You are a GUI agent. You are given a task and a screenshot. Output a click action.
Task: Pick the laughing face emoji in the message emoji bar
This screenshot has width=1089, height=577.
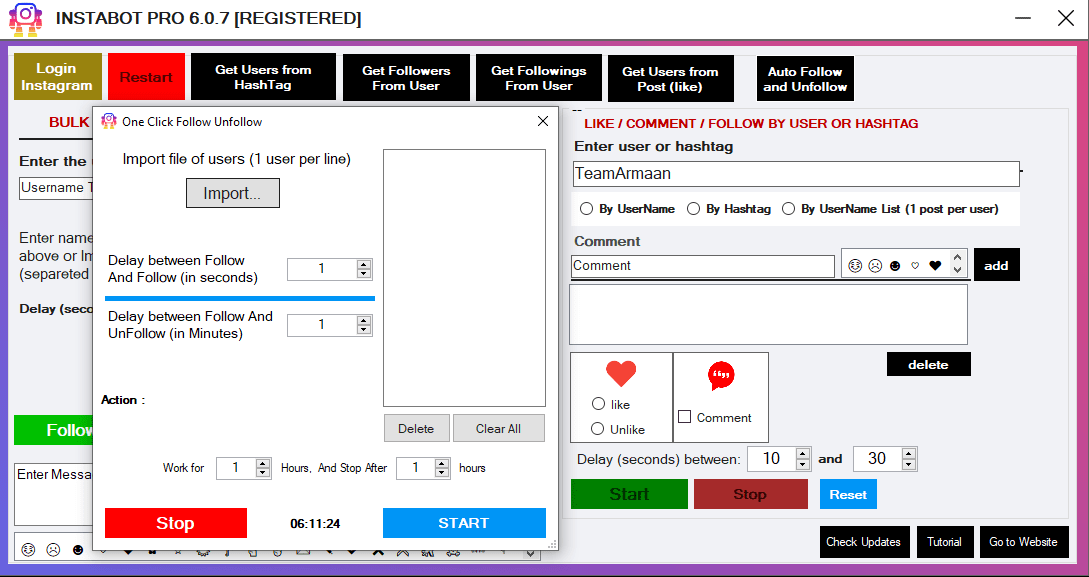28,550
